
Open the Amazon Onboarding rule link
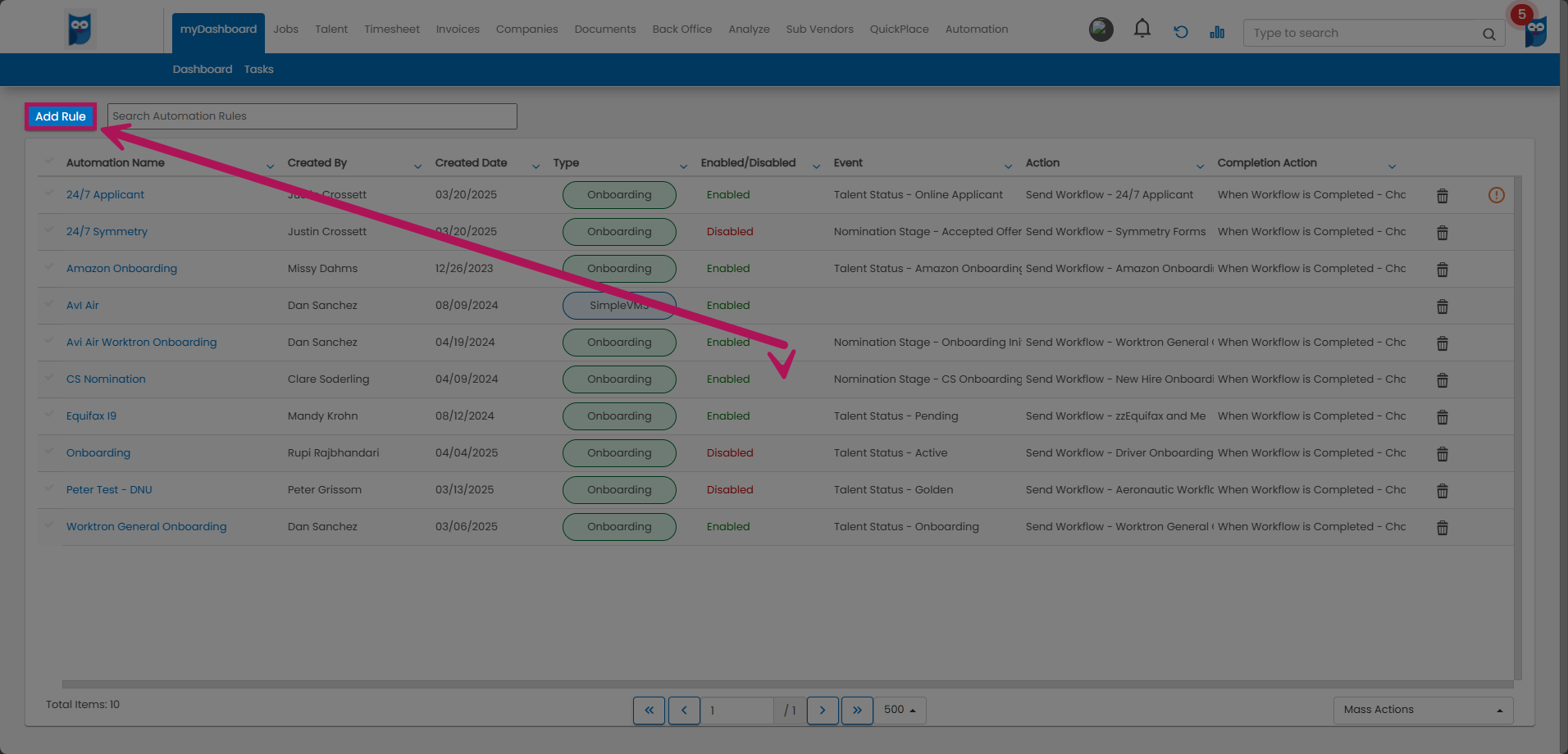tap(121, 268)
